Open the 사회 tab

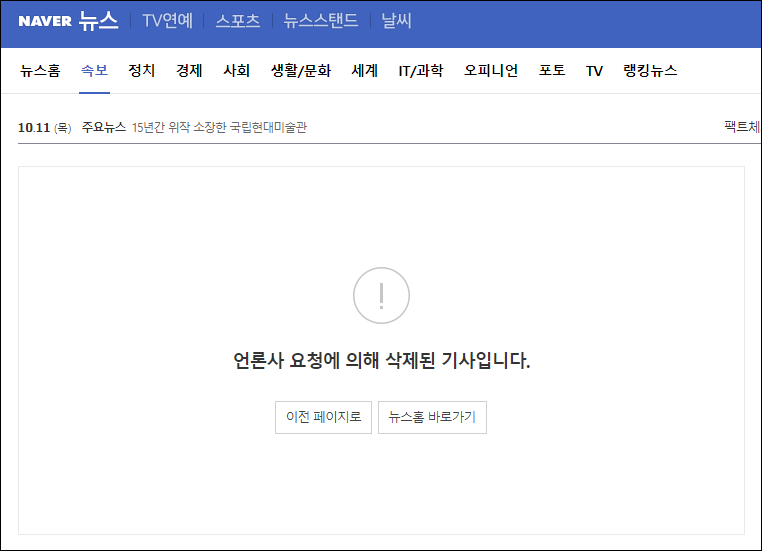tap(236, 71)
